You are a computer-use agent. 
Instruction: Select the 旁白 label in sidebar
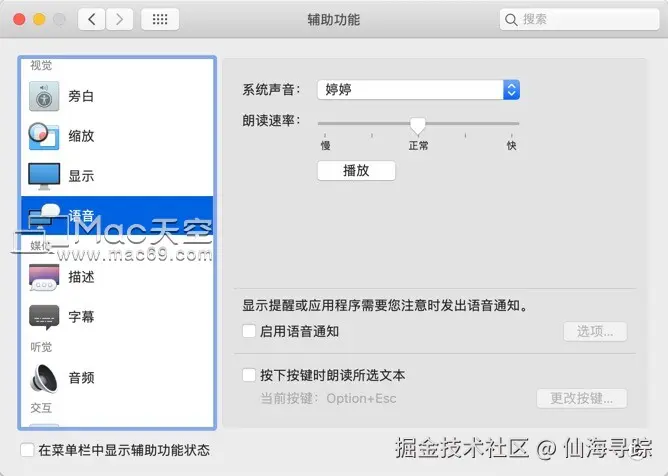[81, 96]
